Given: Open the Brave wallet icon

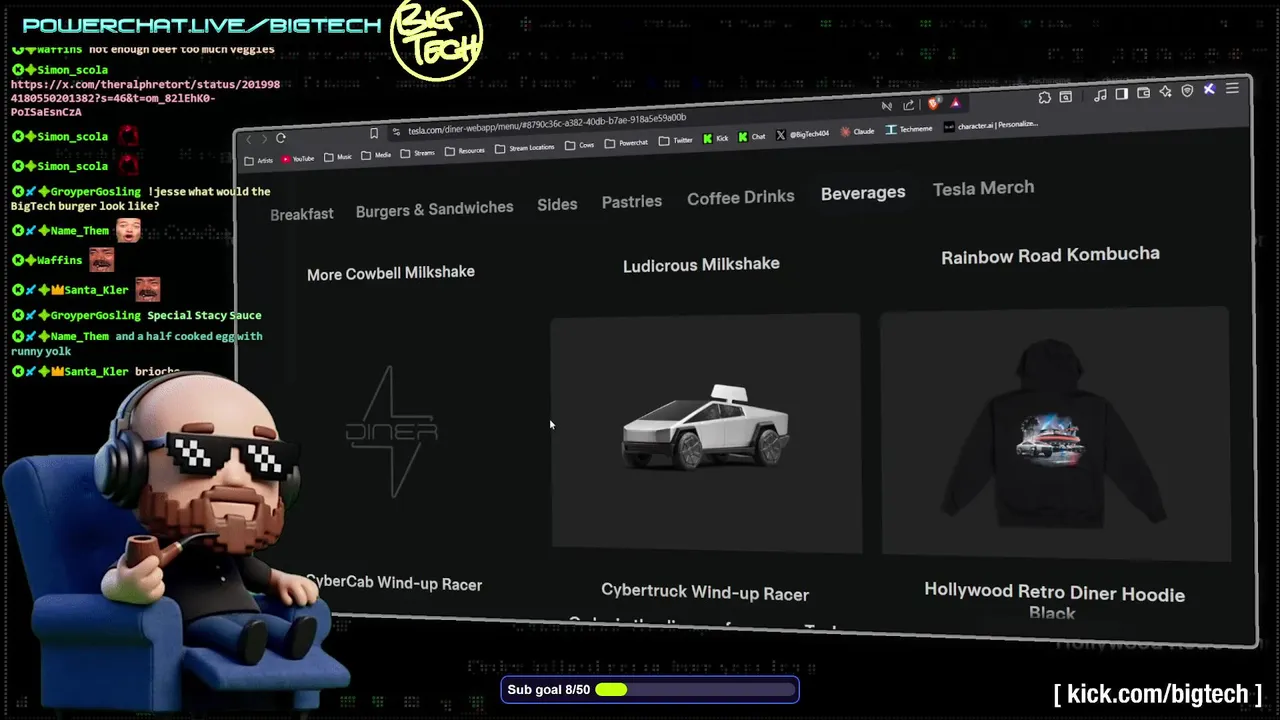Looking at the screenshot, I should [1143, 93].
